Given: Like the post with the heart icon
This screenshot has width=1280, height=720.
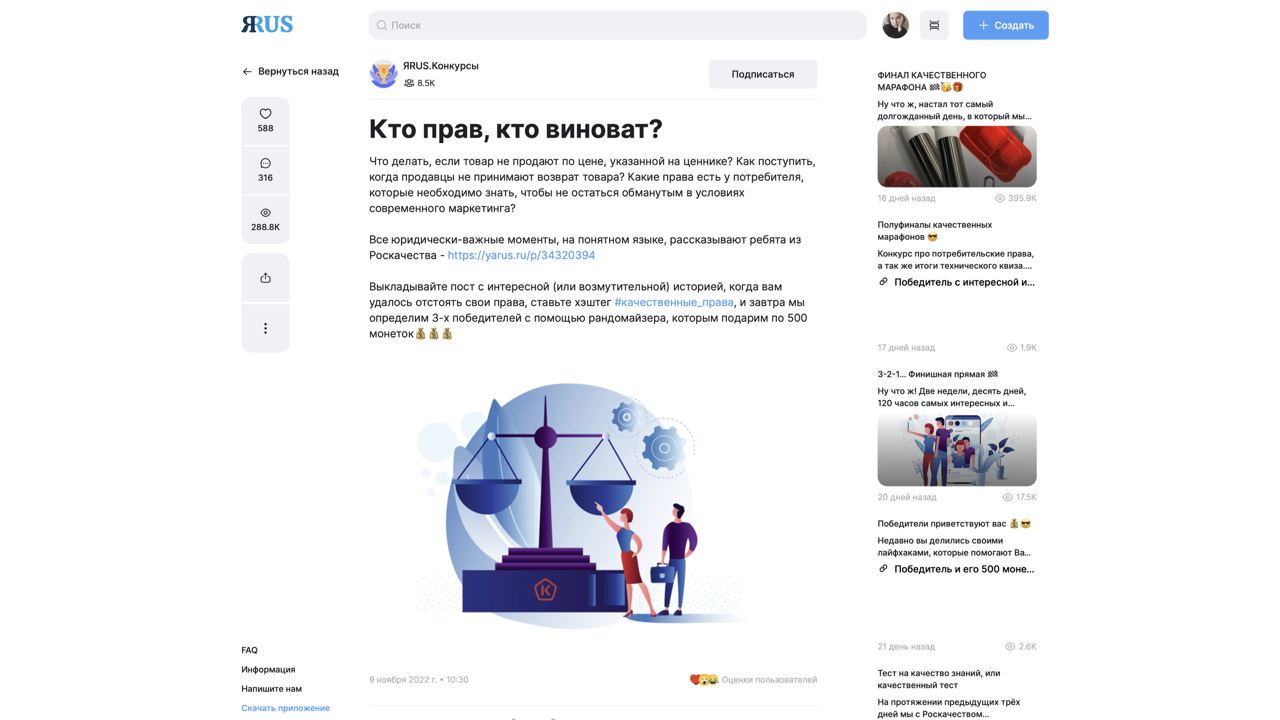Looking at the screenshot, I should pyautogui.click(x=265, y=114).
